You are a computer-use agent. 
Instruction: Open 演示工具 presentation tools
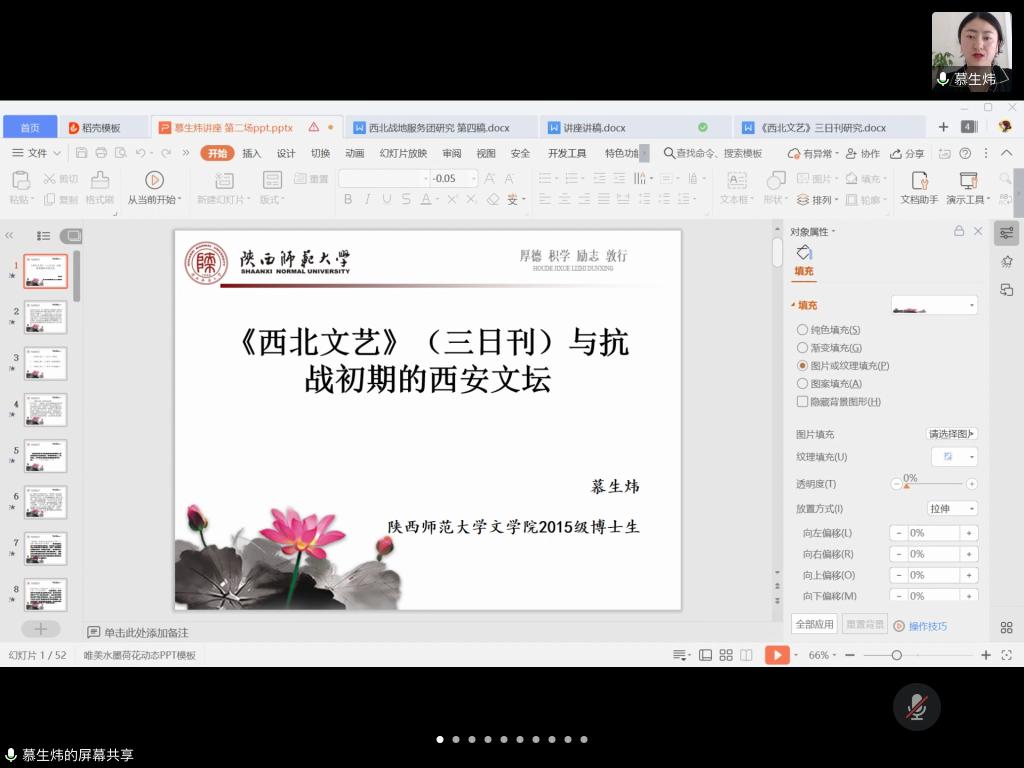(x=967, y=181)
